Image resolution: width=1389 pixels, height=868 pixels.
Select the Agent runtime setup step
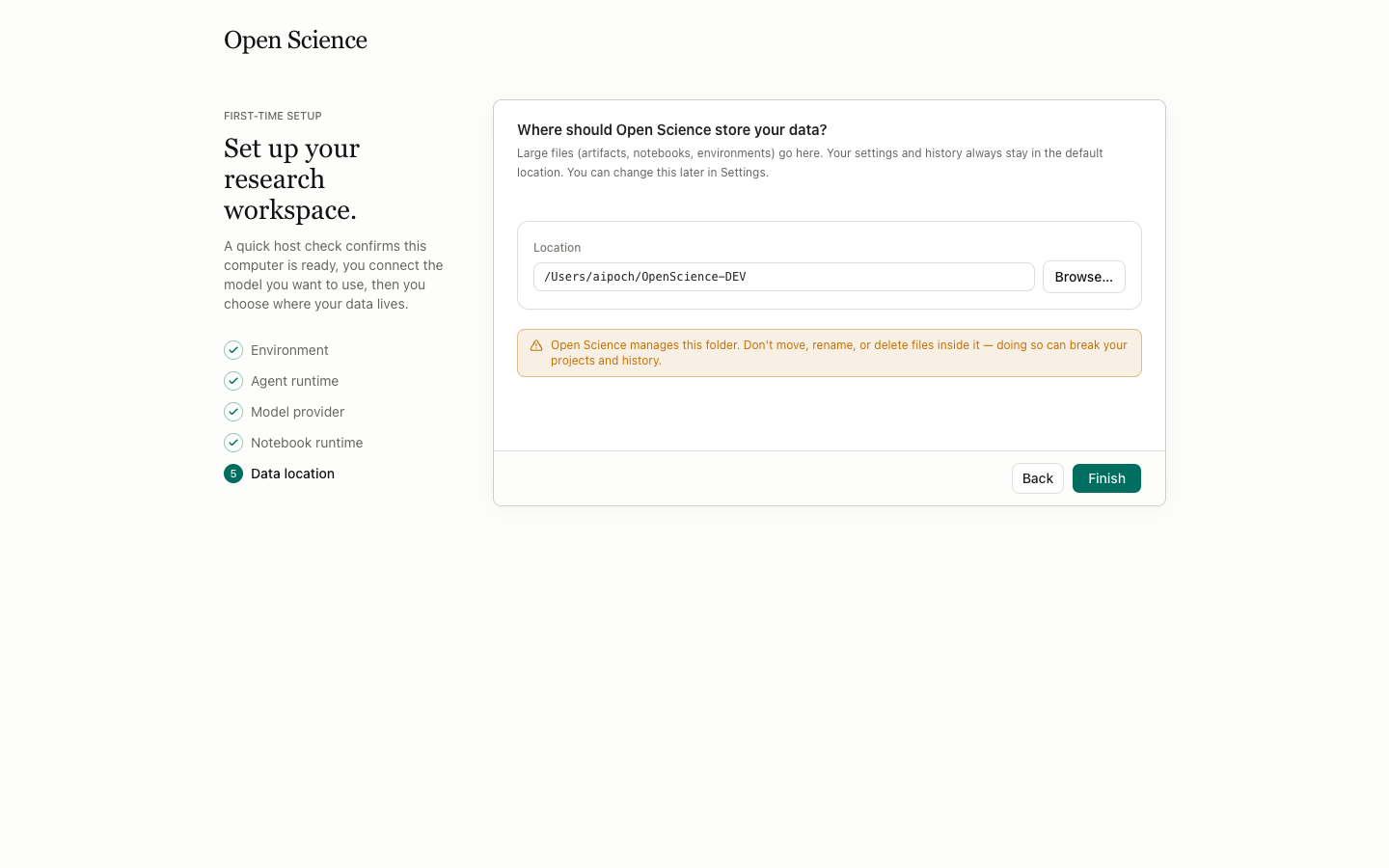tap(294, 381)
